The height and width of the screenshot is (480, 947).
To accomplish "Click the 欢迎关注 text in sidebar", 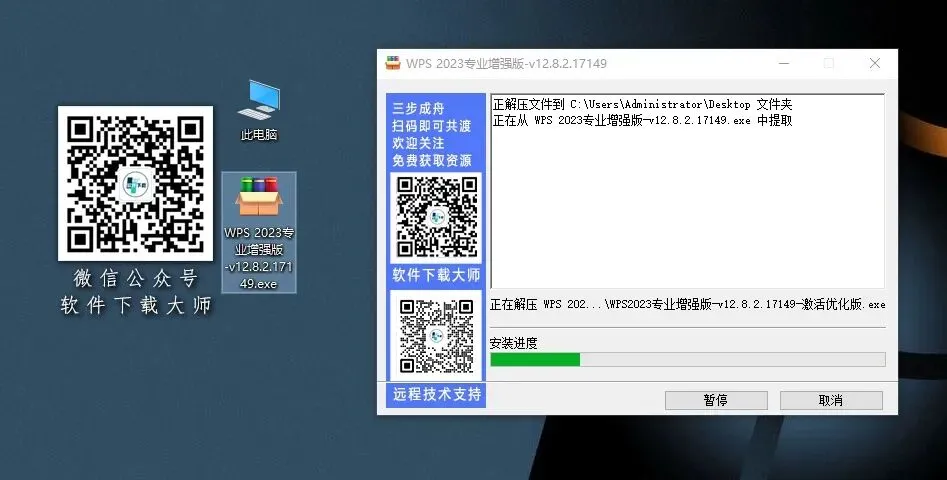I will (x=419, y=143).
